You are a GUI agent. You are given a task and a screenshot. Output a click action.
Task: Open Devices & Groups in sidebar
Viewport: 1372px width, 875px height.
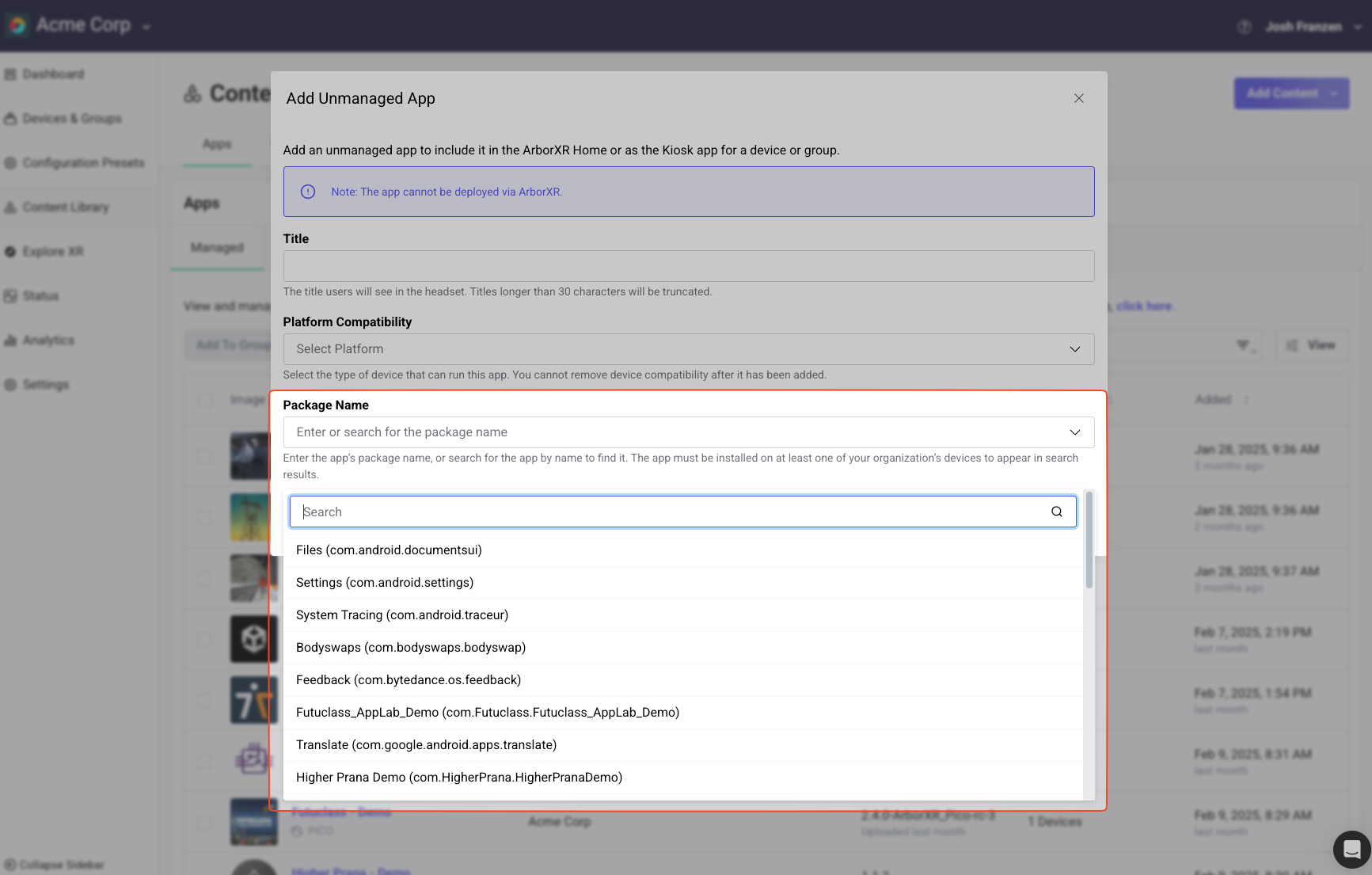pos(72,119)
